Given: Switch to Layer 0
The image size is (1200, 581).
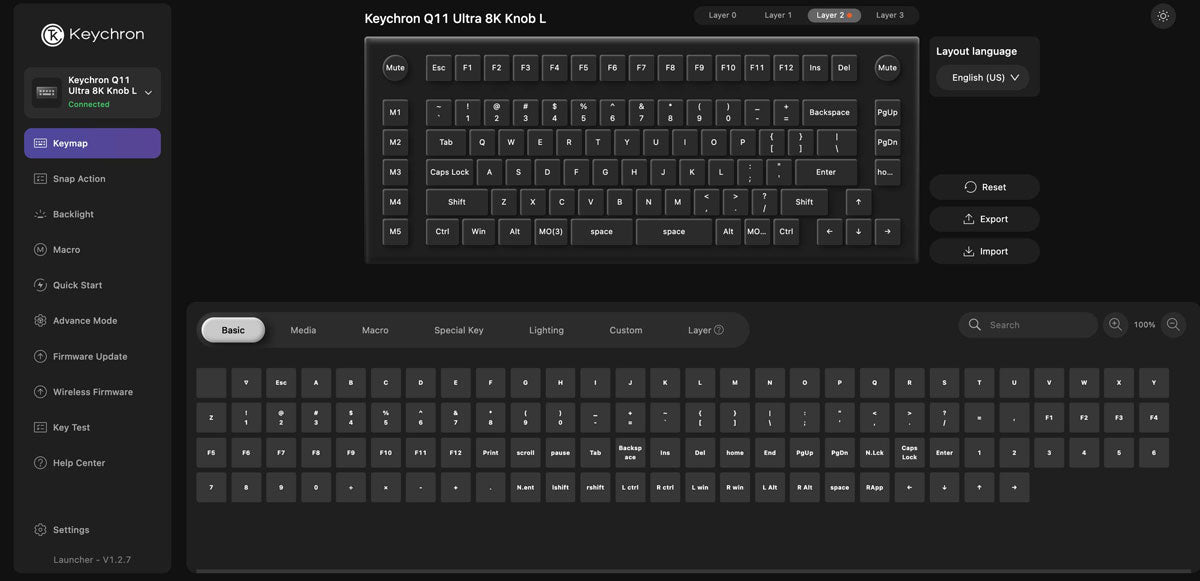Looking at the screenshot, I should click(x=722, y=15).
